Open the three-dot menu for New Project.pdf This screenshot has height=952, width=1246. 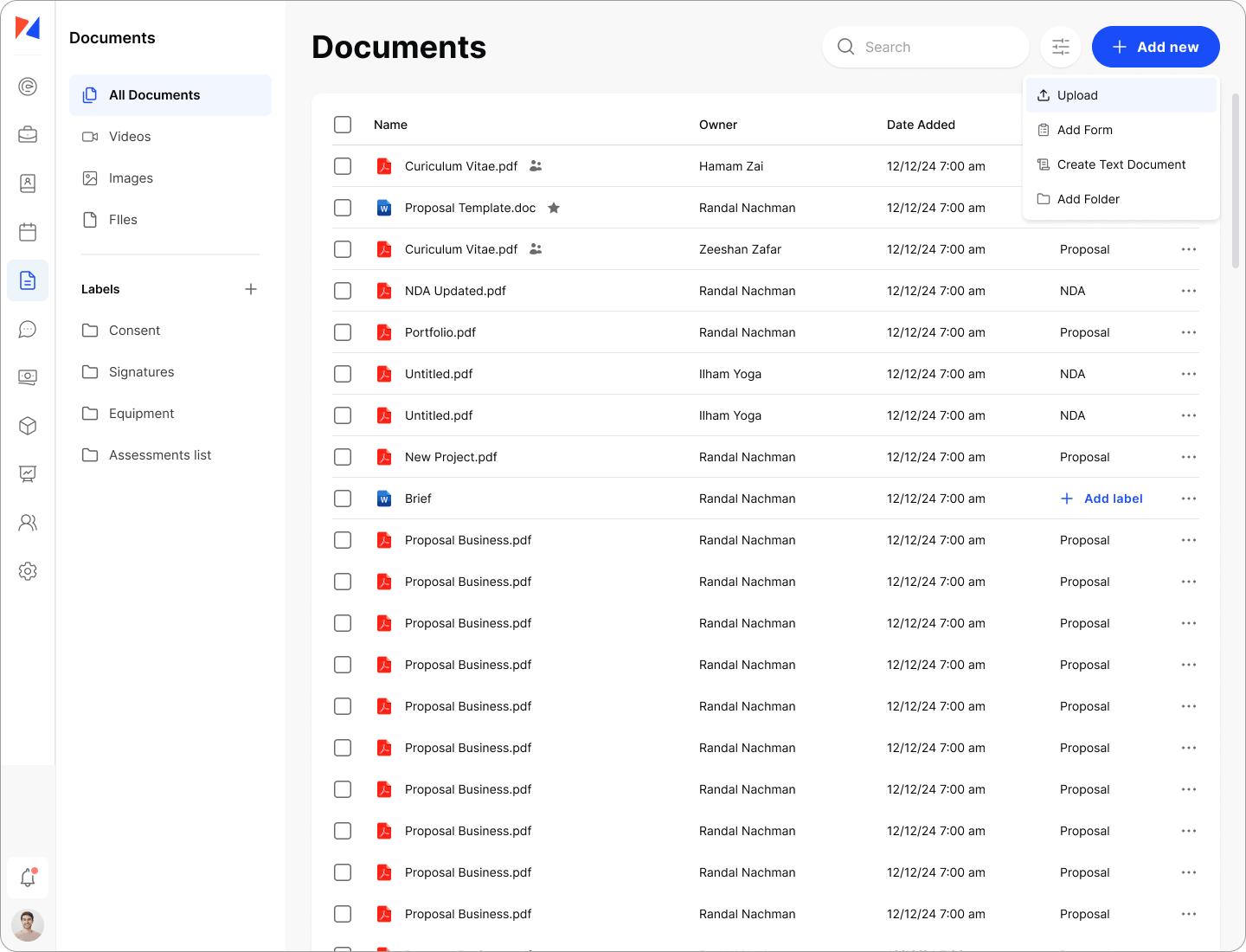coord(1189,457)
